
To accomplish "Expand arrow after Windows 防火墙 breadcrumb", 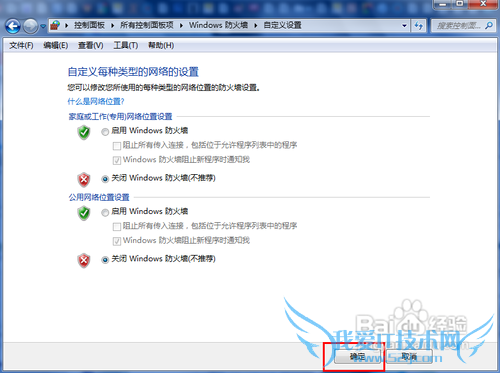I will (256, 25).
